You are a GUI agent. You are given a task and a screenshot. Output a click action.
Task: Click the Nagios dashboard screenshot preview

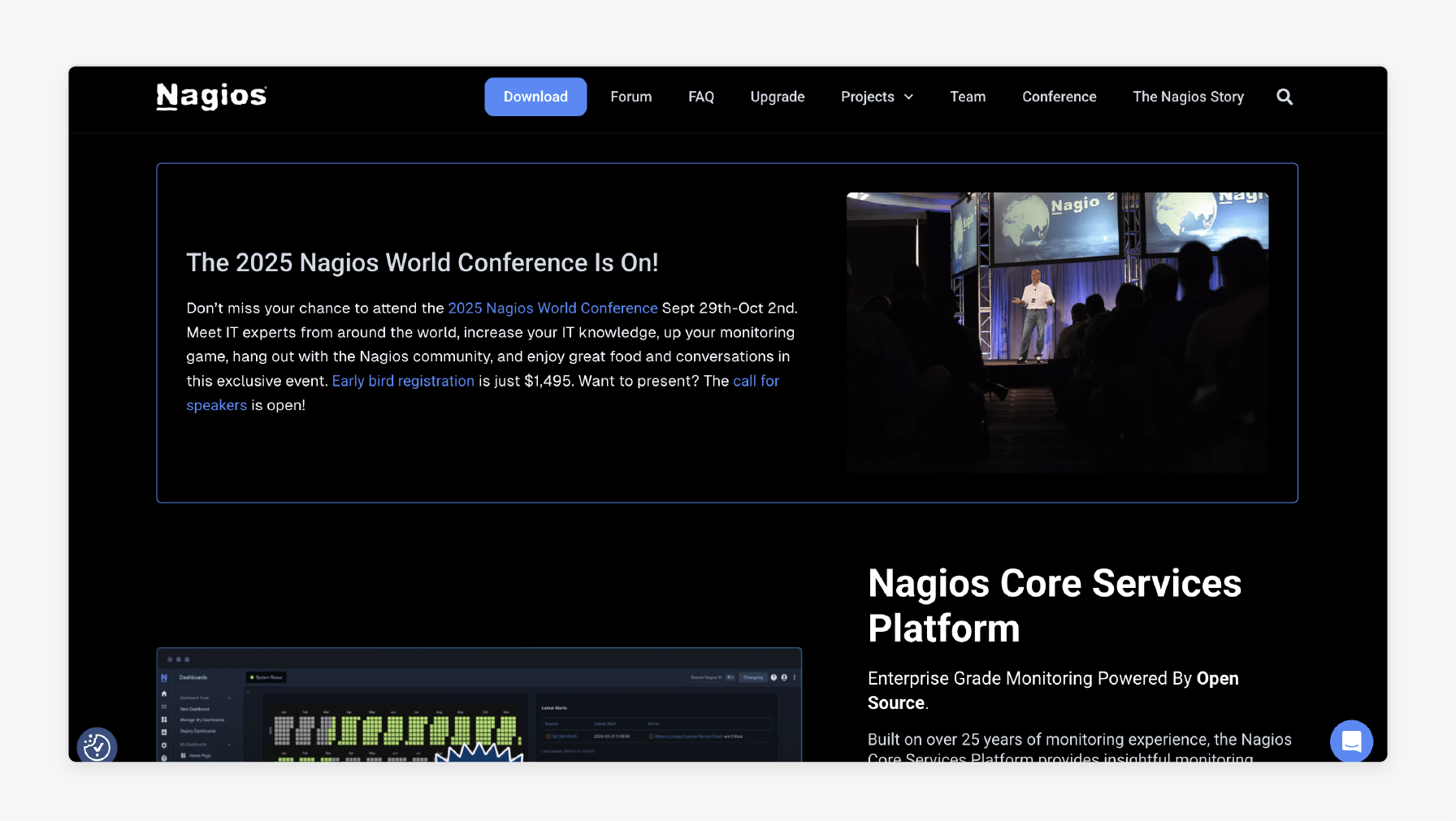click(479, 705)
